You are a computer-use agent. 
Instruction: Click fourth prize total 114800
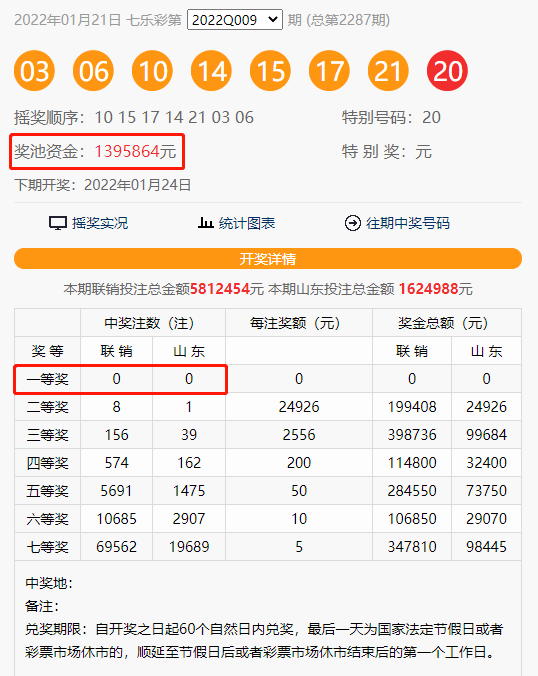(412, 463)
